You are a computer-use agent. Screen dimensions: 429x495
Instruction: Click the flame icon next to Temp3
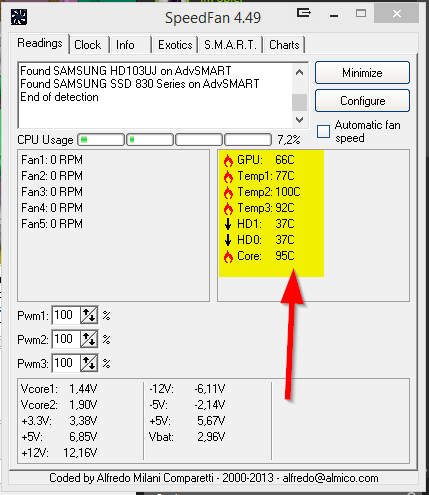click(x=228, y=208)
